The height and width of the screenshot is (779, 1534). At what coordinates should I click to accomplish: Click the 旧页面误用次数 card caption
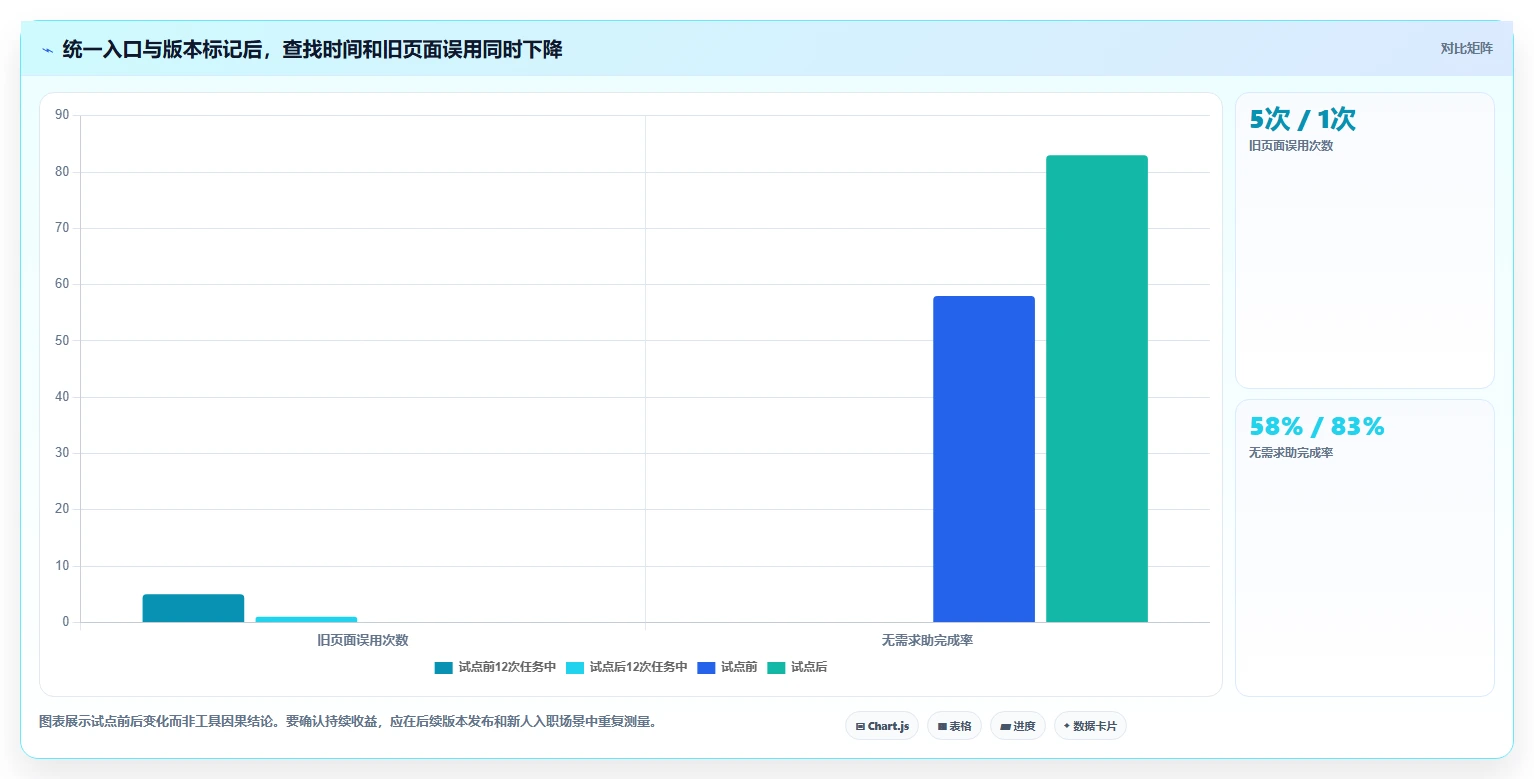(1291, 146)
